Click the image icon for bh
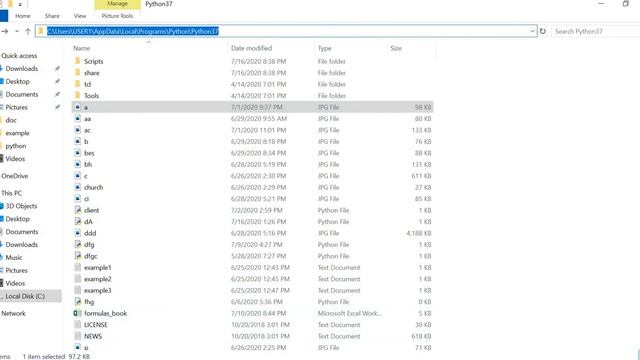The image size is (640, 360). point(78,164)
